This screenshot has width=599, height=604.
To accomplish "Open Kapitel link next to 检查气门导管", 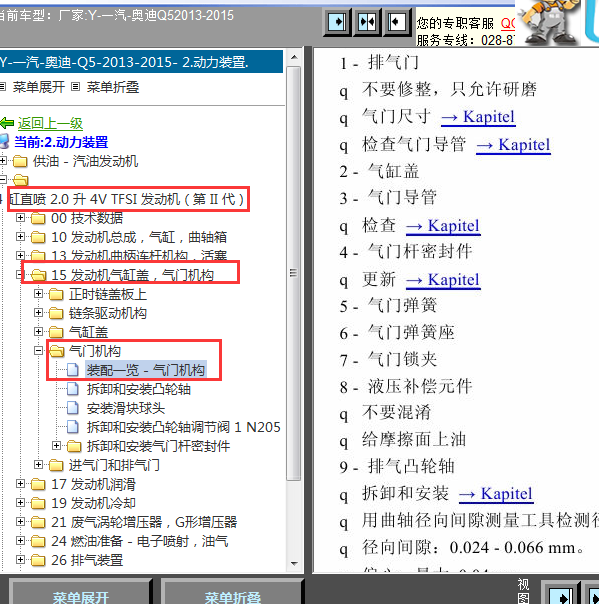I will point(513,145).
